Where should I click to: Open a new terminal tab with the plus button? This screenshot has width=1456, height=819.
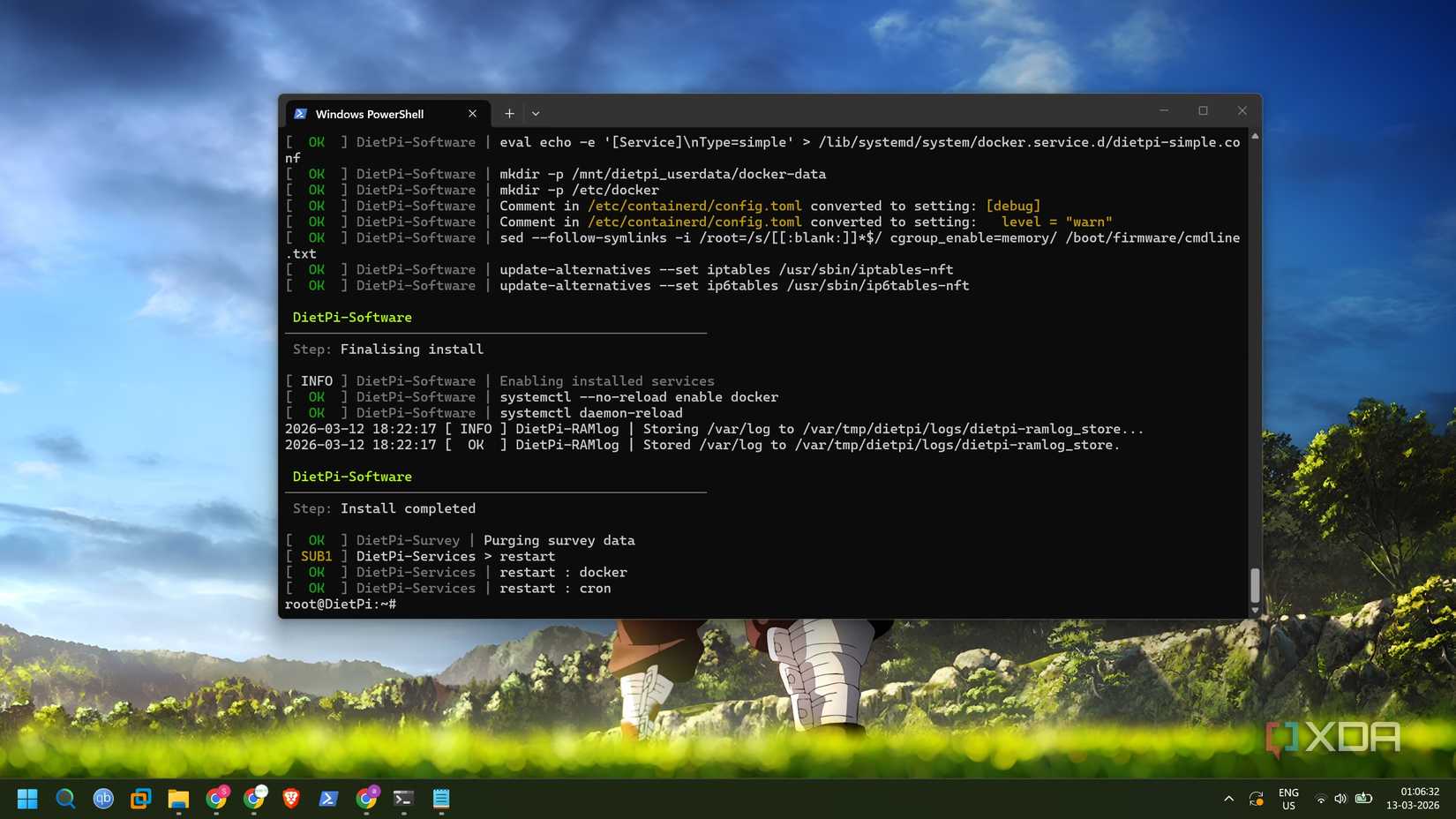[509, 113]
